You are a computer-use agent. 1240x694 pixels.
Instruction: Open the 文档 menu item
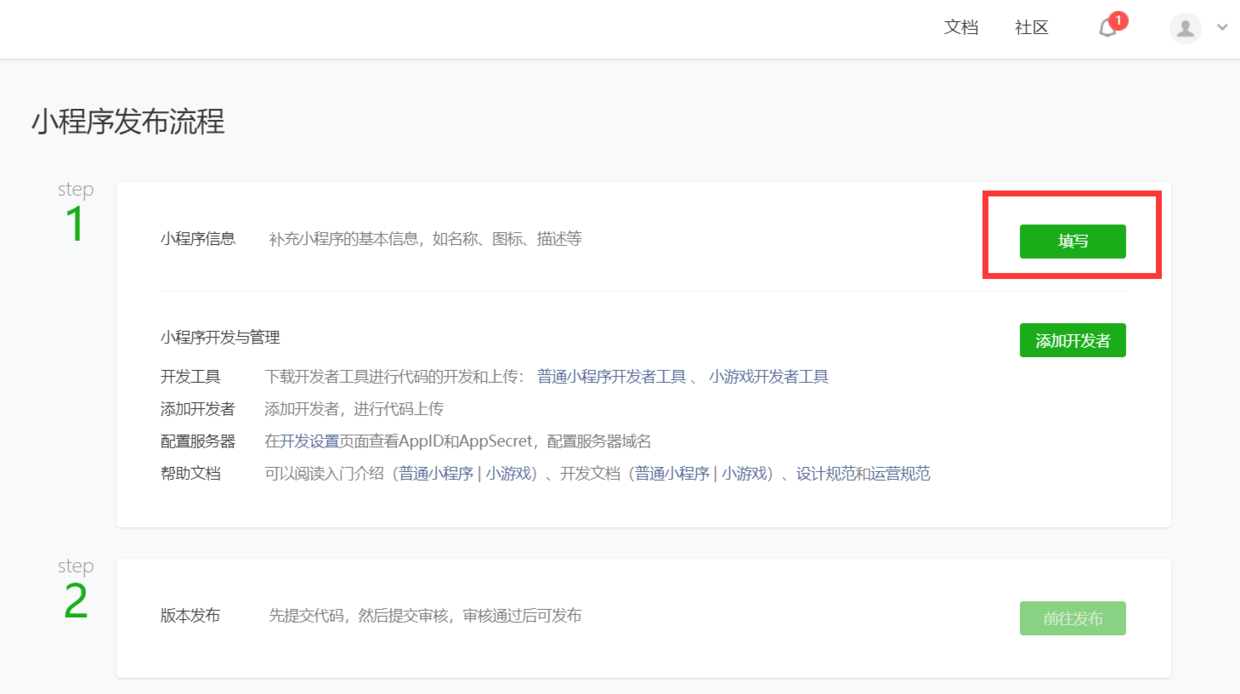[x=961, y=28]
